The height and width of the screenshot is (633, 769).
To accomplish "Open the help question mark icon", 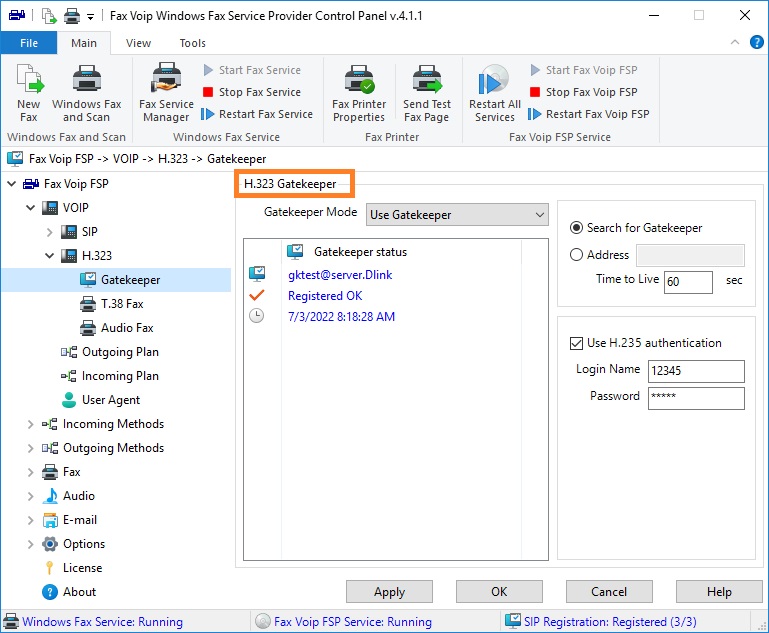I will coord(756,42).
